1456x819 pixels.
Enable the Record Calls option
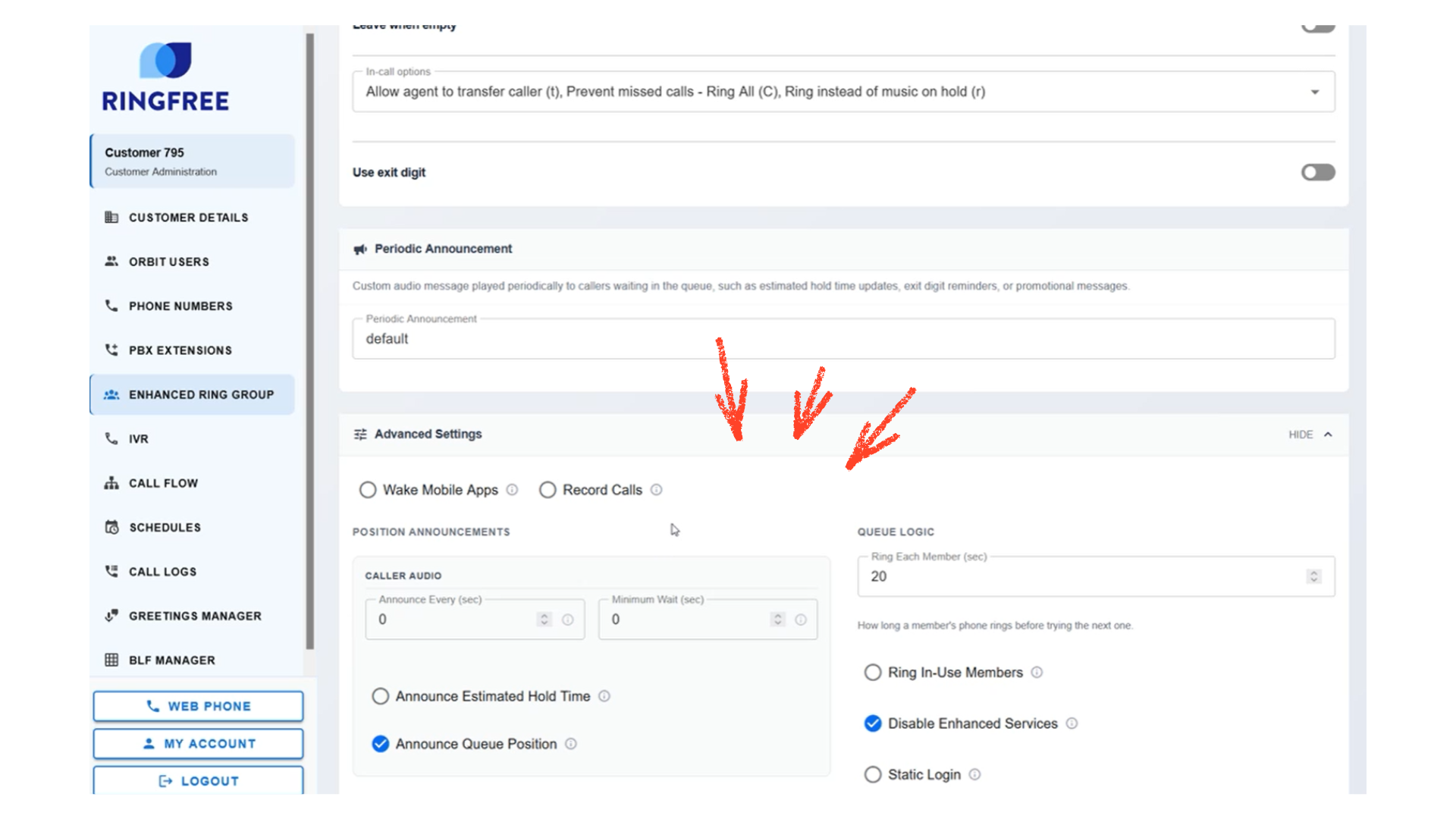point(548,490)
